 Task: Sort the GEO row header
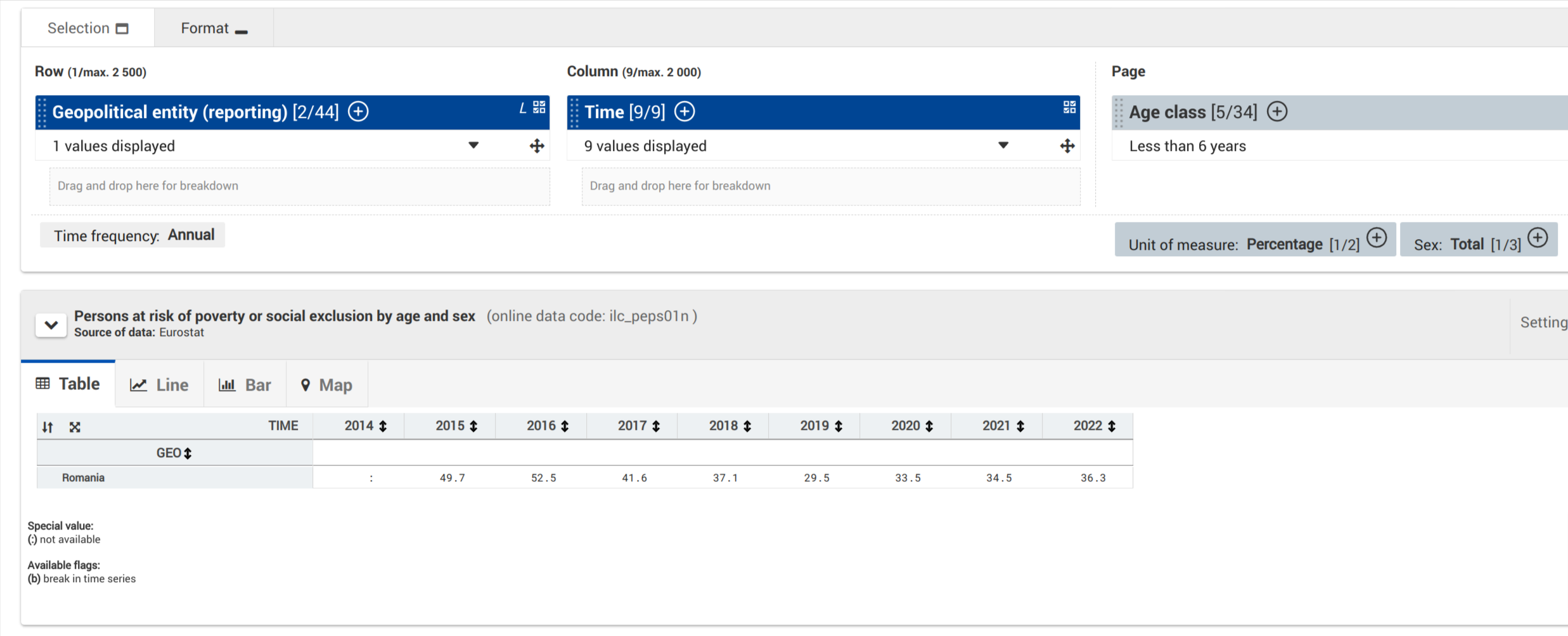pos(188,453)
